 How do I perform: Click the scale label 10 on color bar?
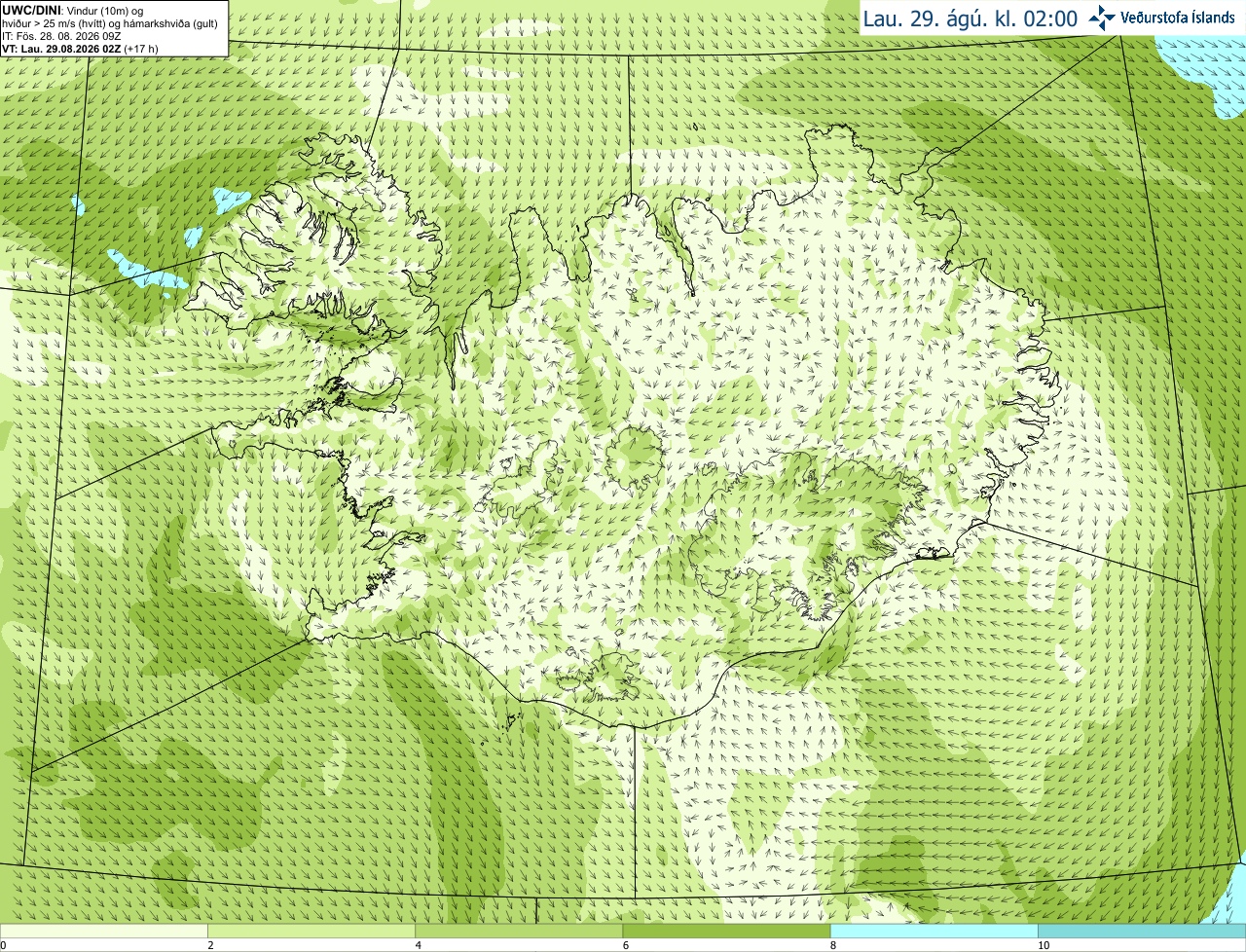1043,945
